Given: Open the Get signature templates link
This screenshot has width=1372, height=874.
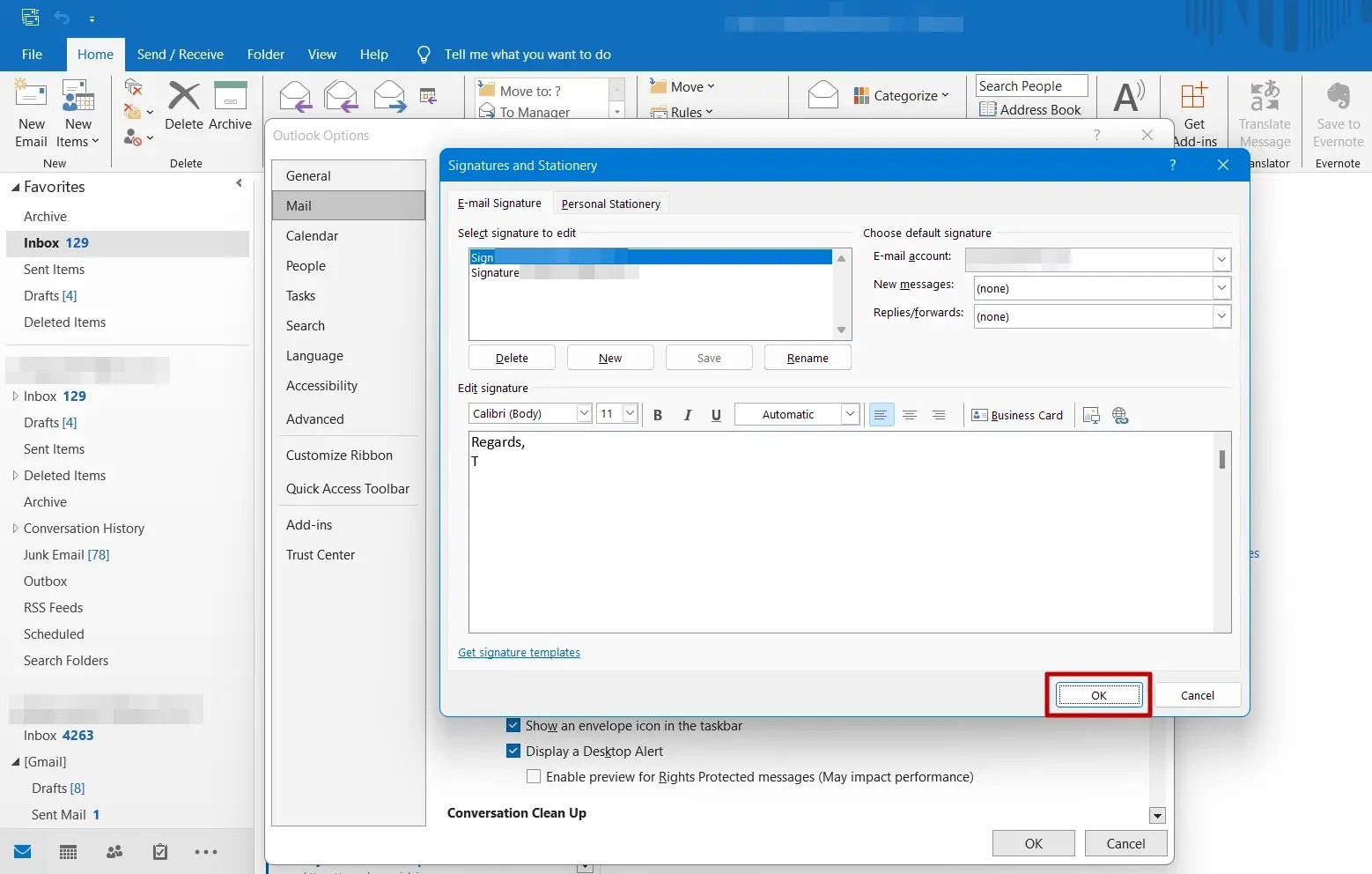Looking at the screenshot, I should [519, 653].
